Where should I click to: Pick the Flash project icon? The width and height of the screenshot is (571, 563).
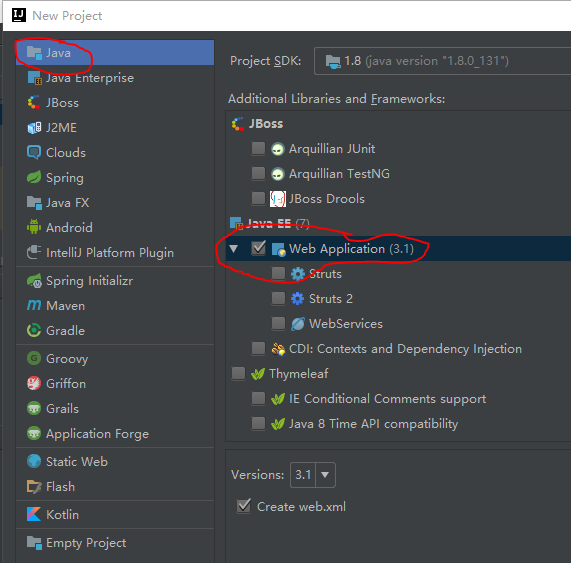tap(34, 487)
